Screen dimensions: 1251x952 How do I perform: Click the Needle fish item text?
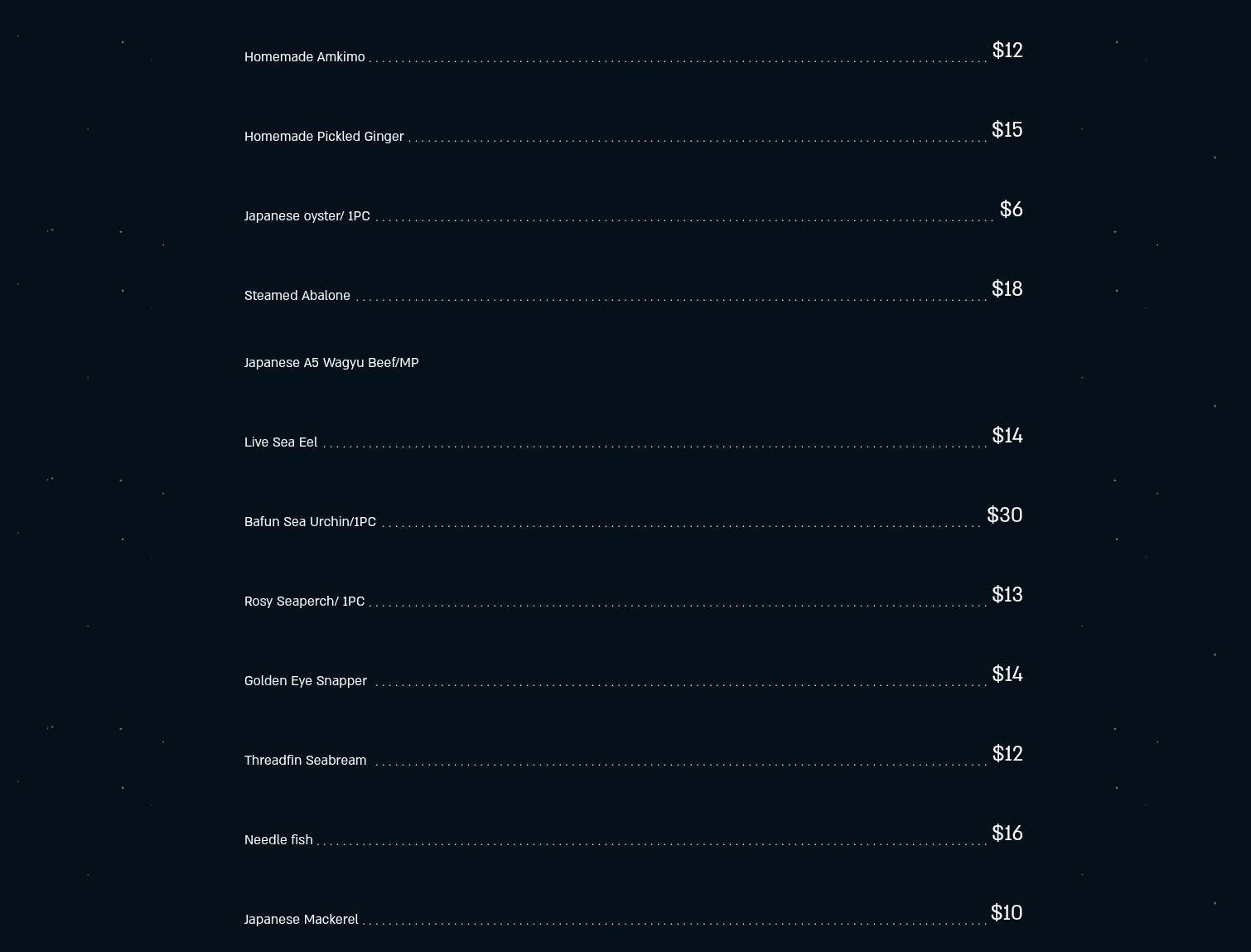click(x=278, y=840)
